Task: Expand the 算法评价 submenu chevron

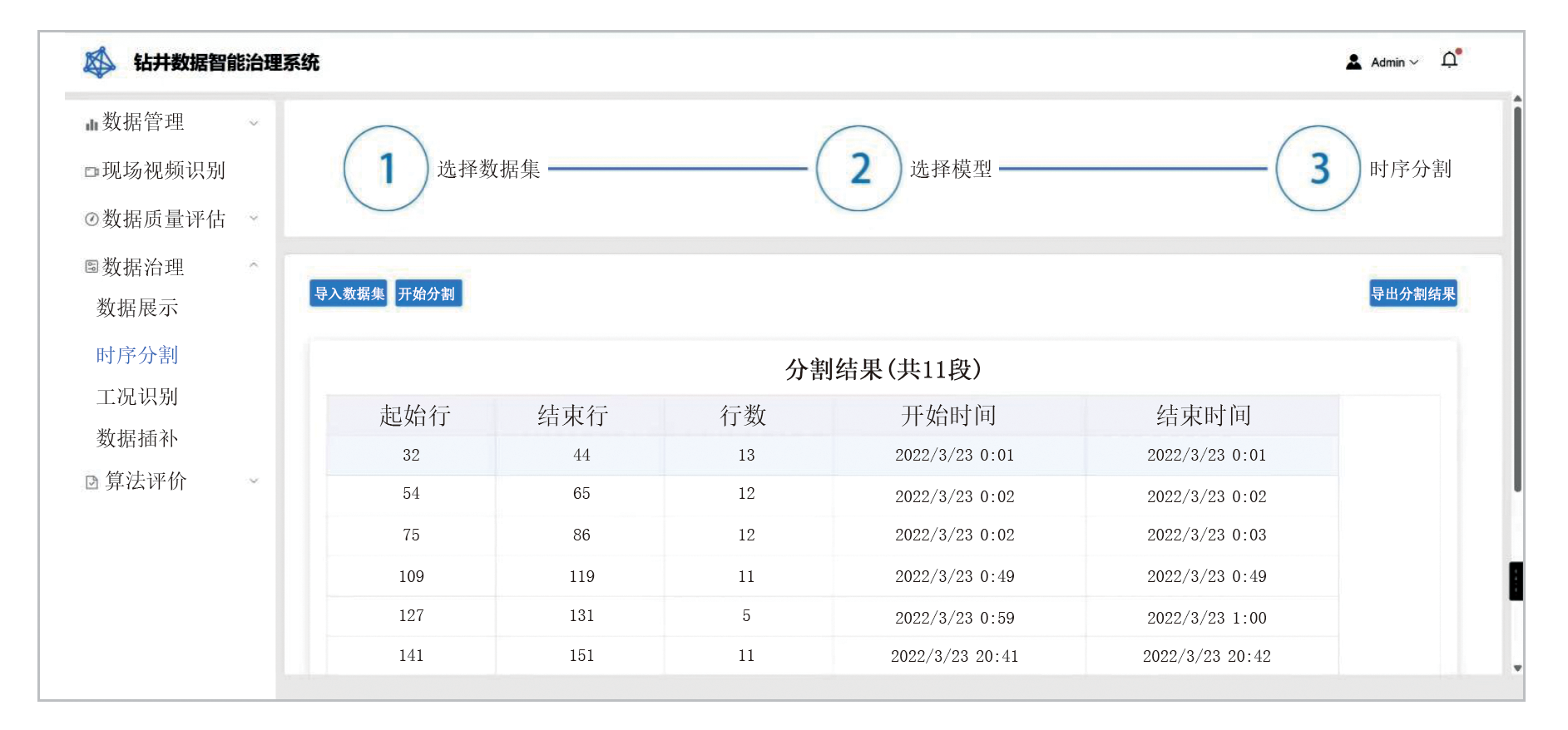Action: [x=254, y=481]
